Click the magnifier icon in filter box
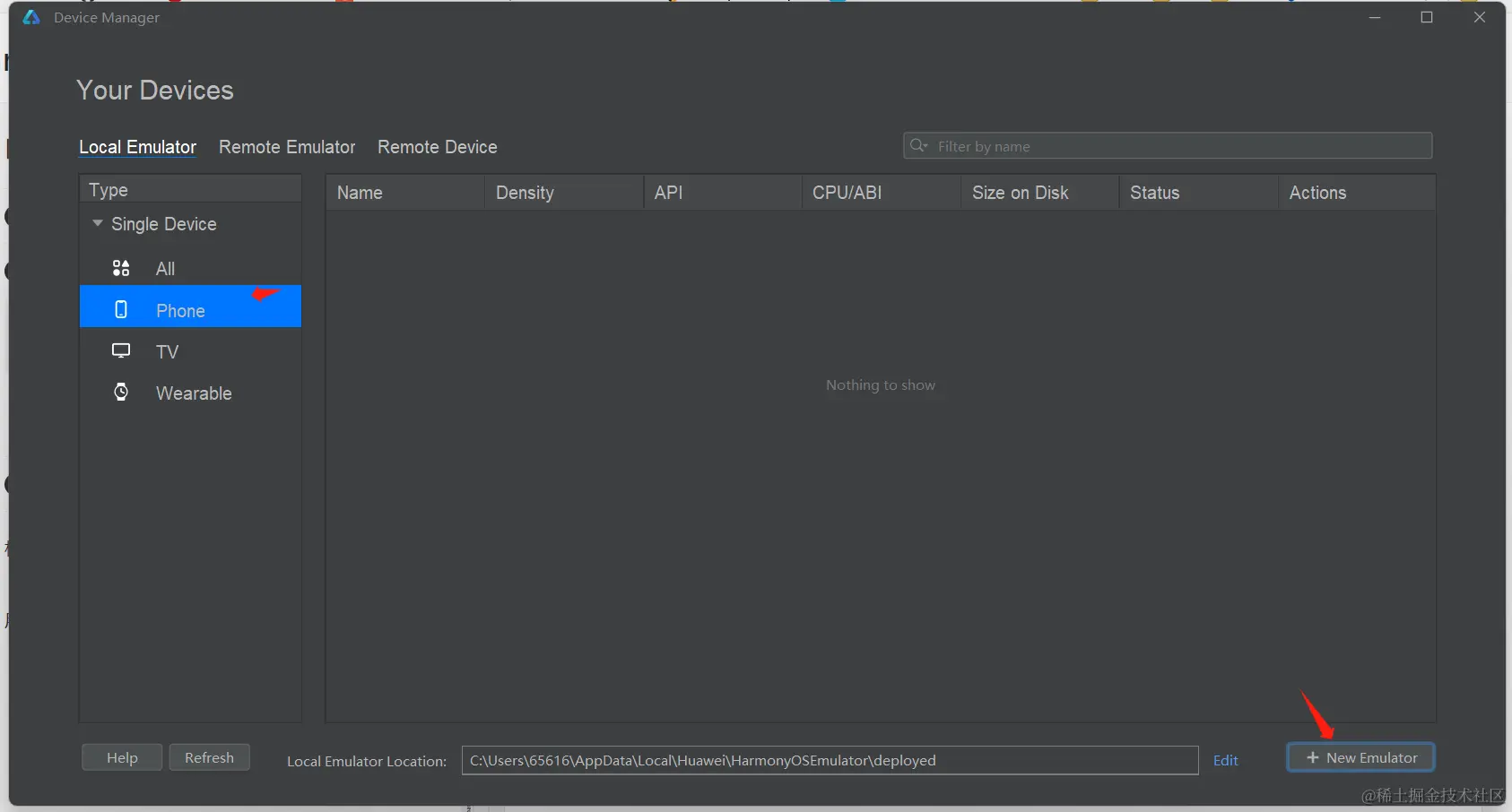1512x812 pixels. tap(918, 145)
